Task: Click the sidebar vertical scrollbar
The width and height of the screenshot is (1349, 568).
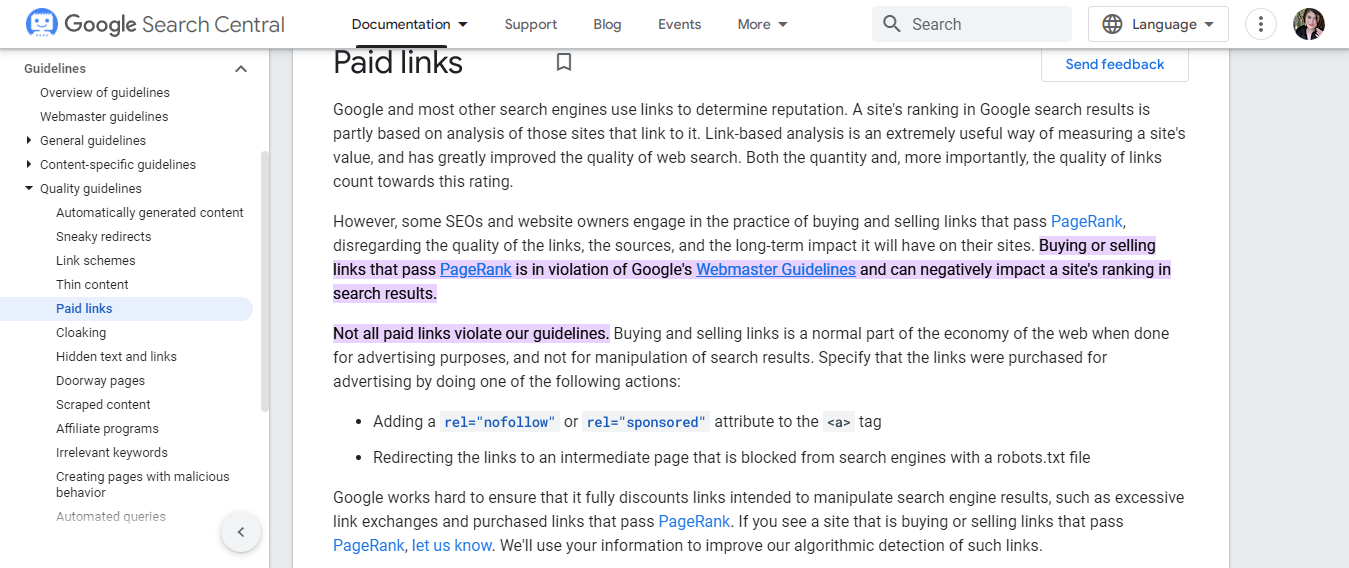Action: [x=265, y=280]
